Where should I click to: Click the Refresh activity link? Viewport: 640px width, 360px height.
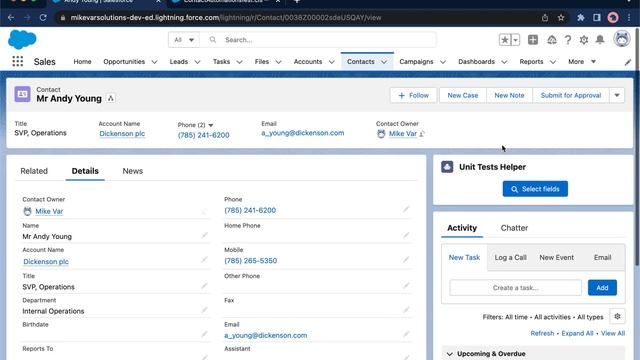[542, 333]
